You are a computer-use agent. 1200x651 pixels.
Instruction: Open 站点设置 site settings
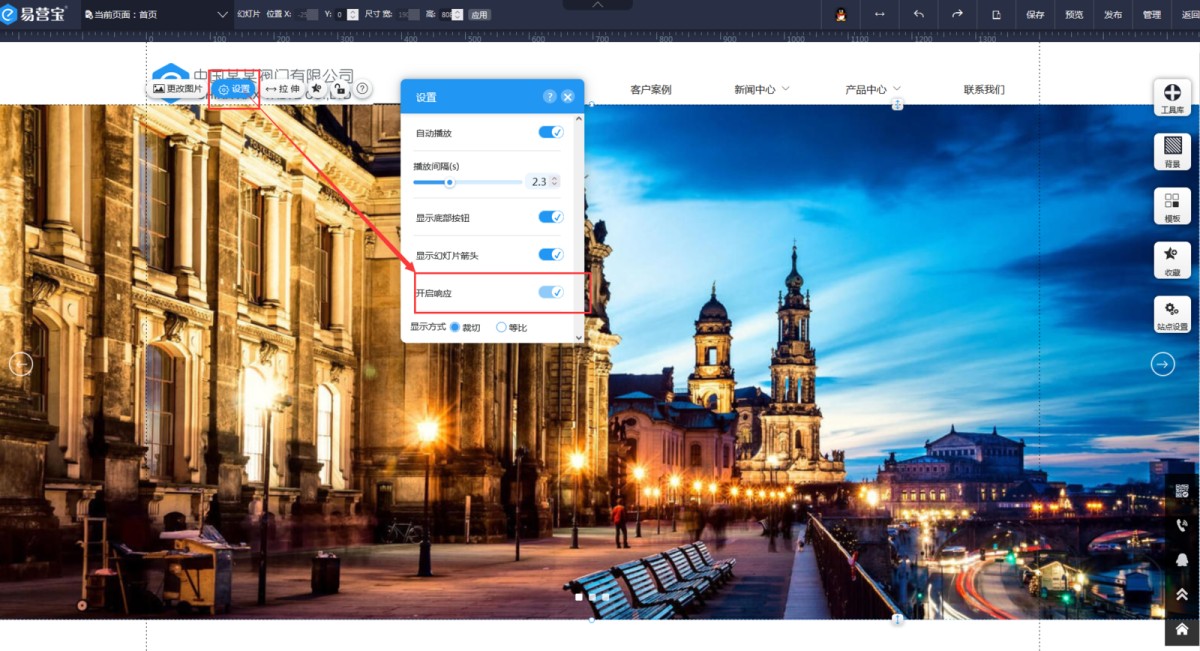[1171, 315]
